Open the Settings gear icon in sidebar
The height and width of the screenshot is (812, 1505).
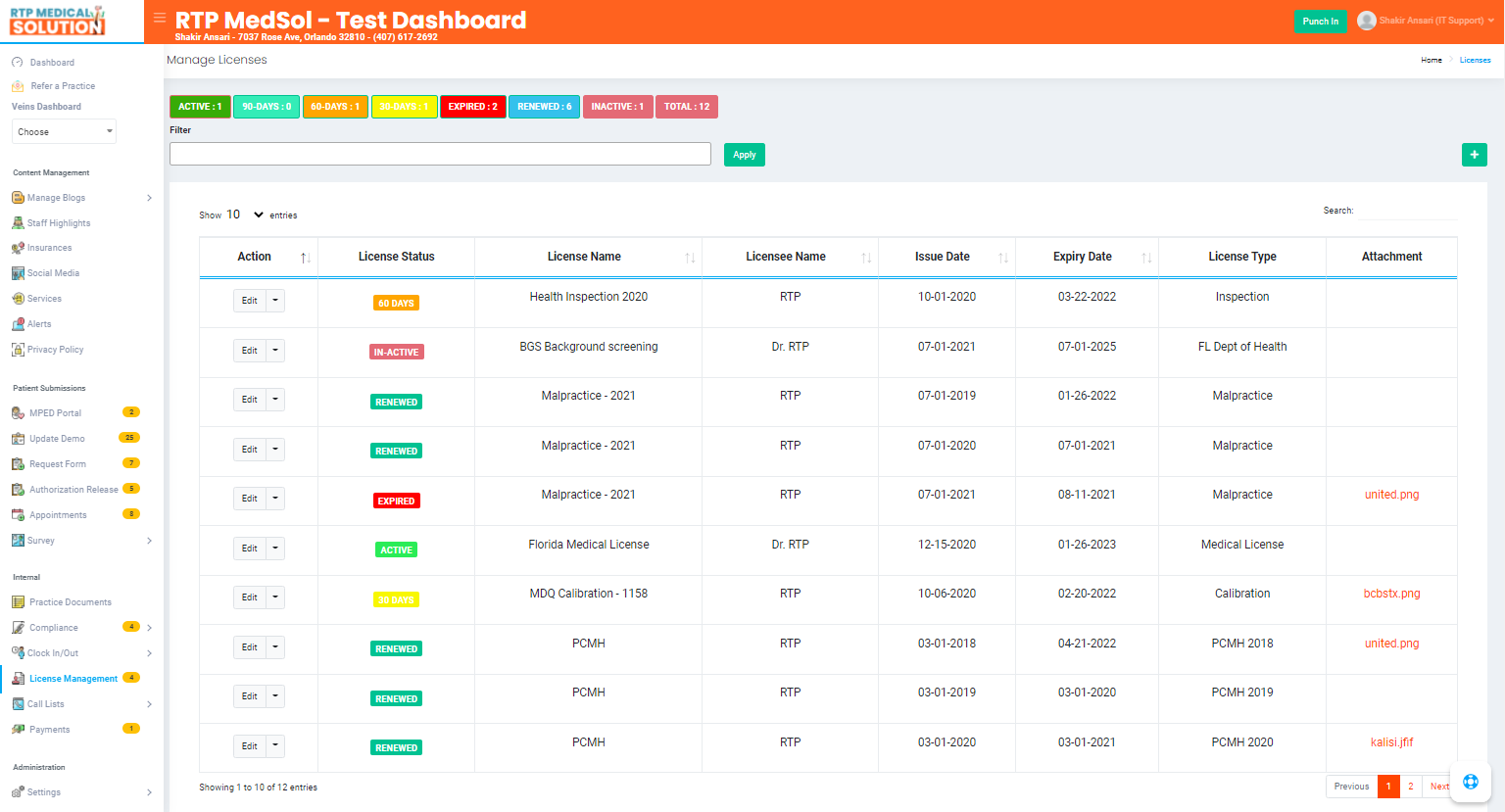(x=18, y=792)
